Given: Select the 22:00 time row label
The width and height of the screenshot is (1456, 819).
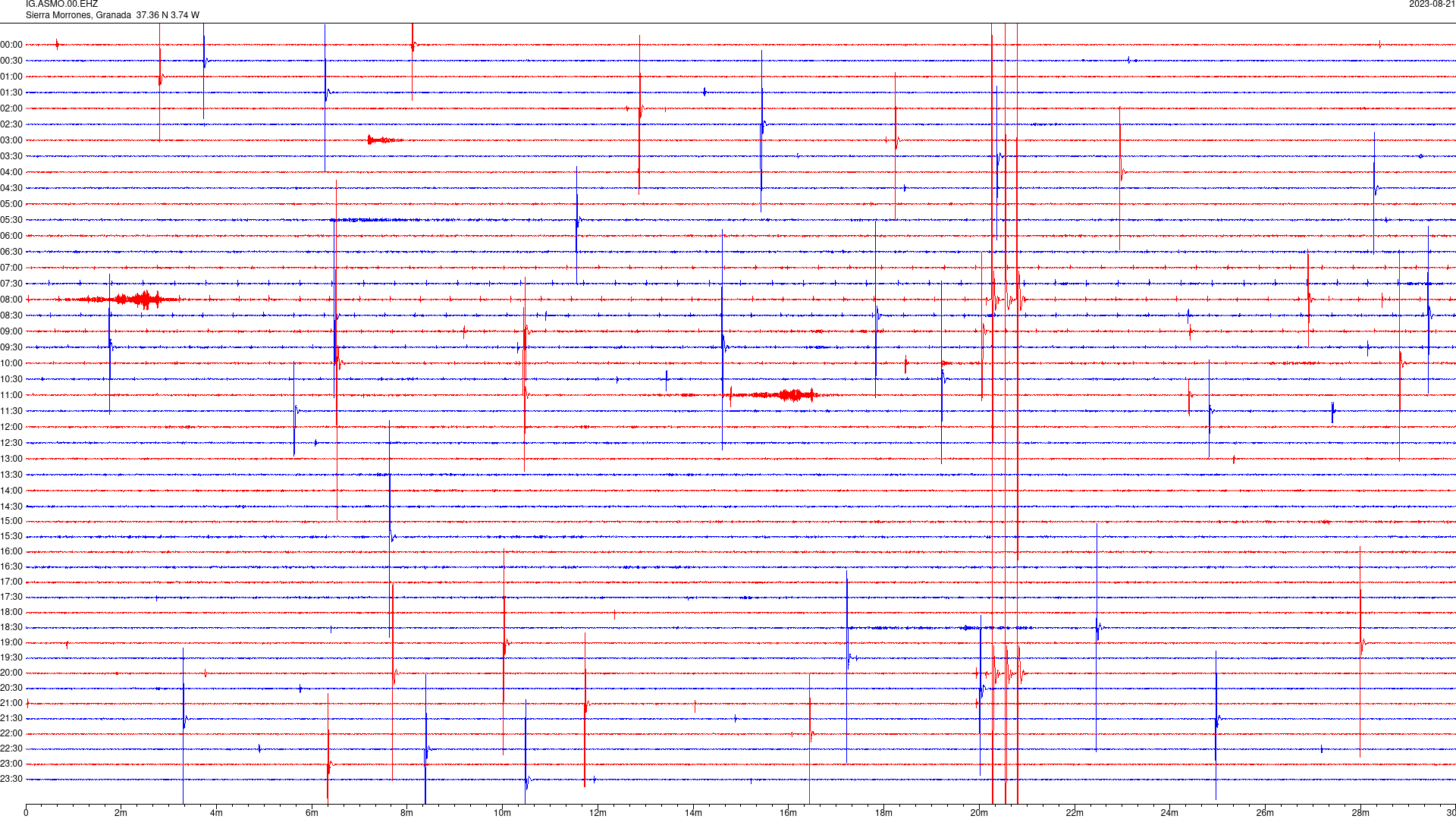Looking at the screenshot, I should pyautogui.click(x=11, y=733).
